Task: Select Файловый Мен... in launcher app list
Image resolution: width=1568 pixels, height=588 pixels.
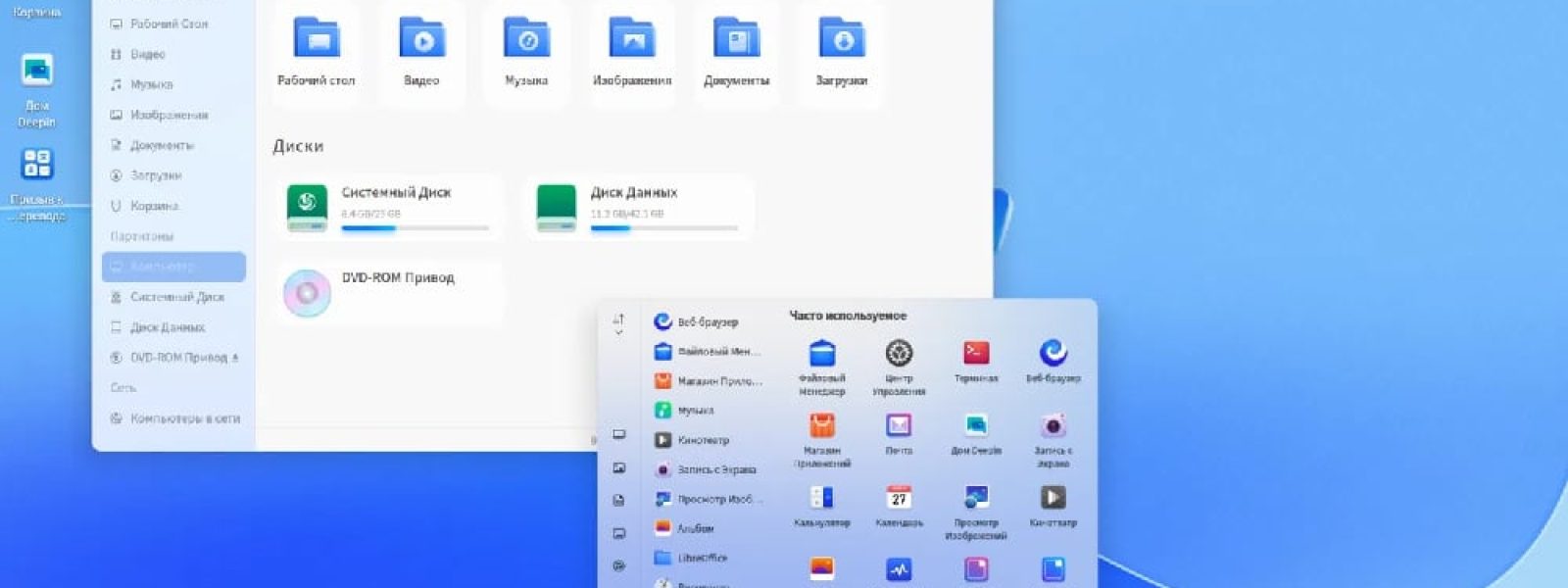Action: (x=710, y=351)
